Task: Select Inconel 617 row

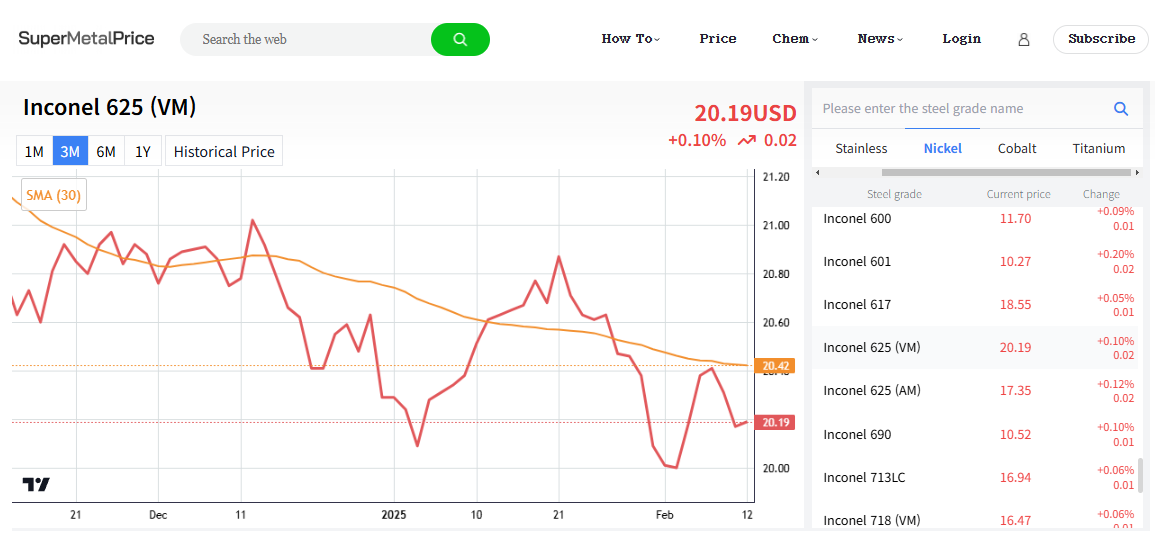Action: [975, 304]
